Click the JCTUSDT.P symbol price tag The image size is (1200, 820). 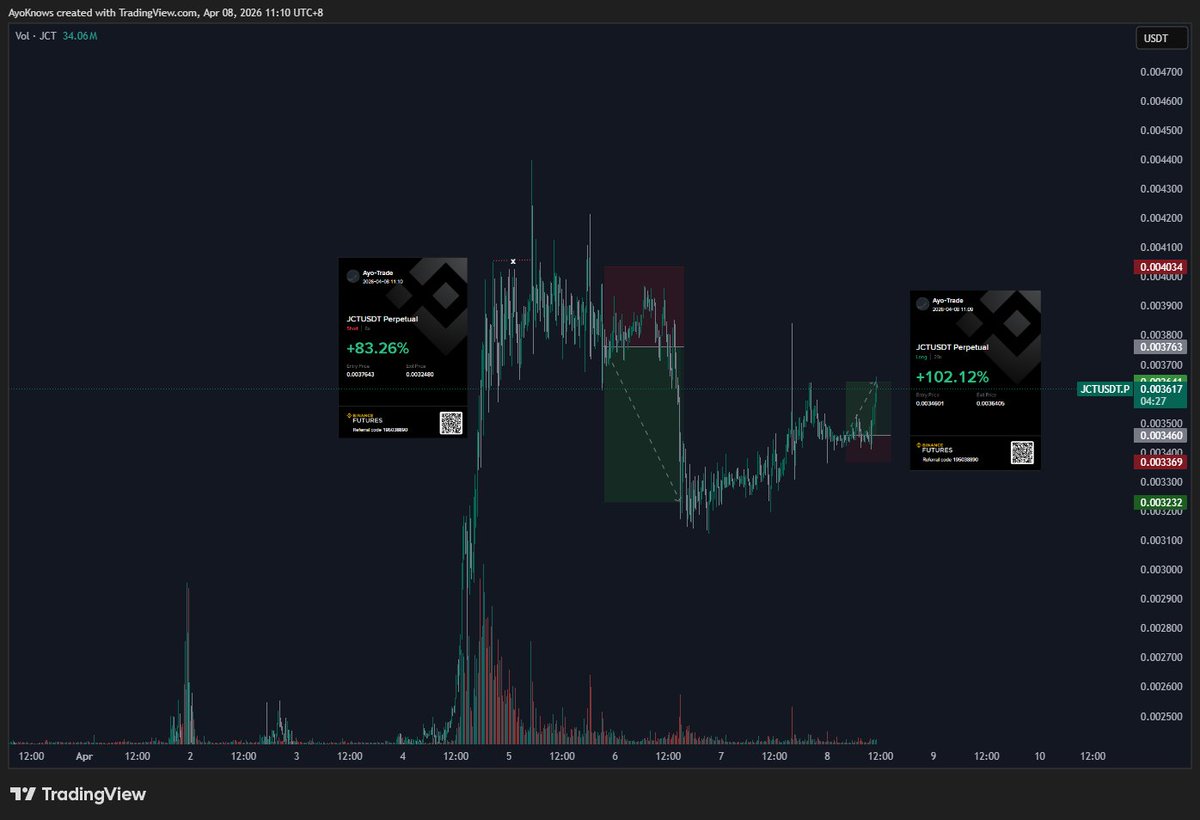[x=1104, y=389]
